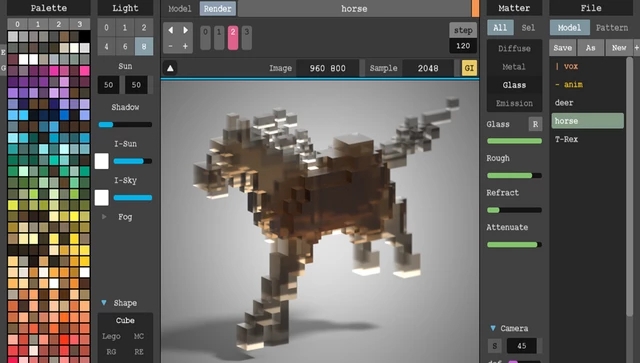
Task: Expand the Fog section
Action: click(104, 217)
